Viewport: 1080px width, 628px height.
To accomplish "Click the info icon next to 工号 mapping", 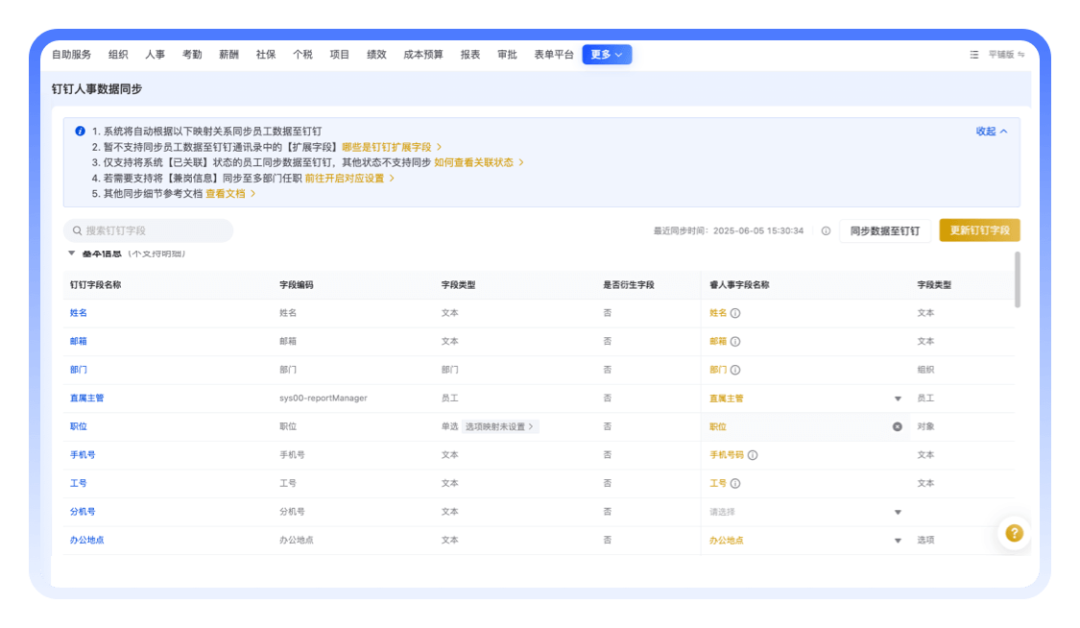I will (x=735, y=483).
